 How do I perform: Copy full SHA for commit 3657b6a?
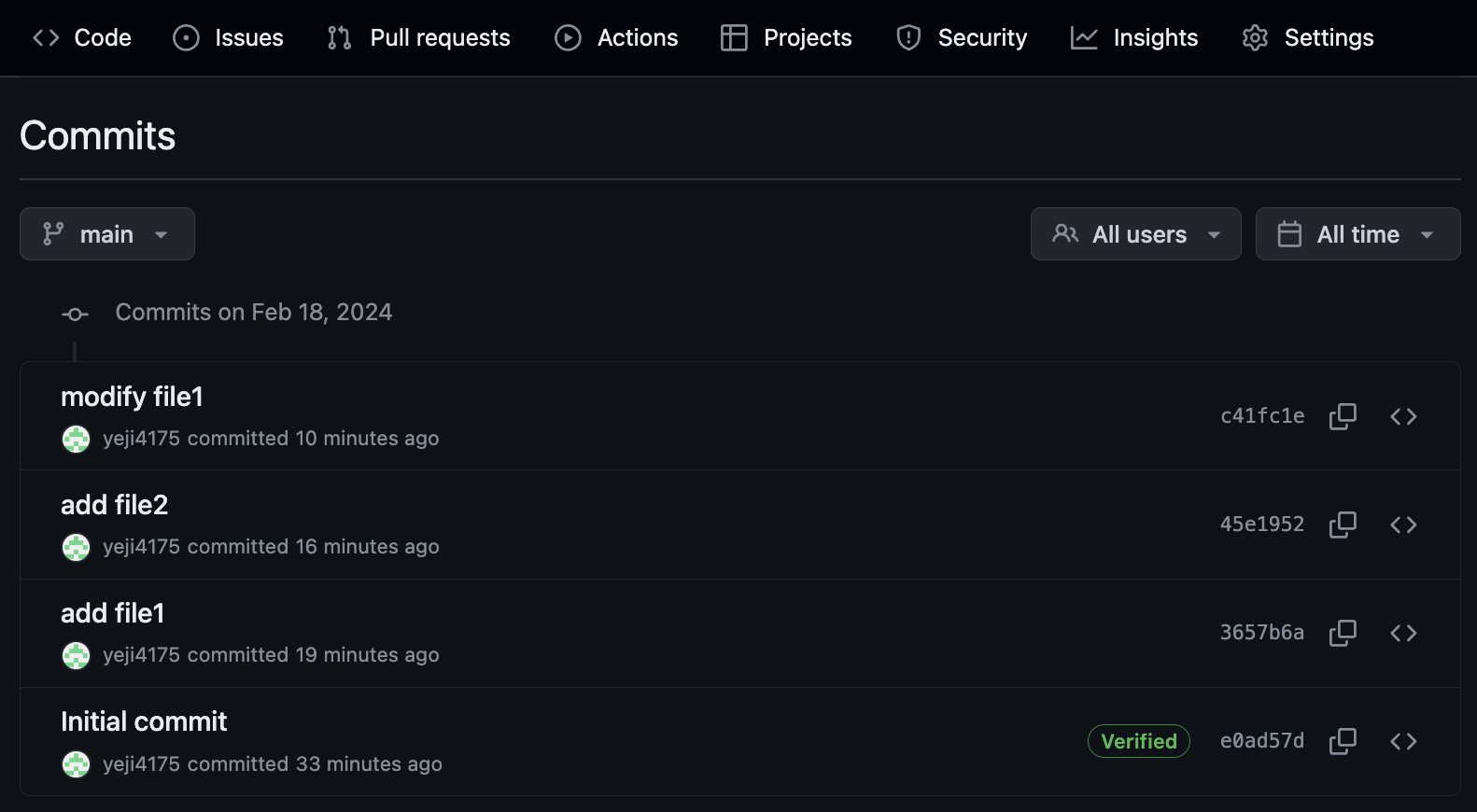[x=1343, y=633]
